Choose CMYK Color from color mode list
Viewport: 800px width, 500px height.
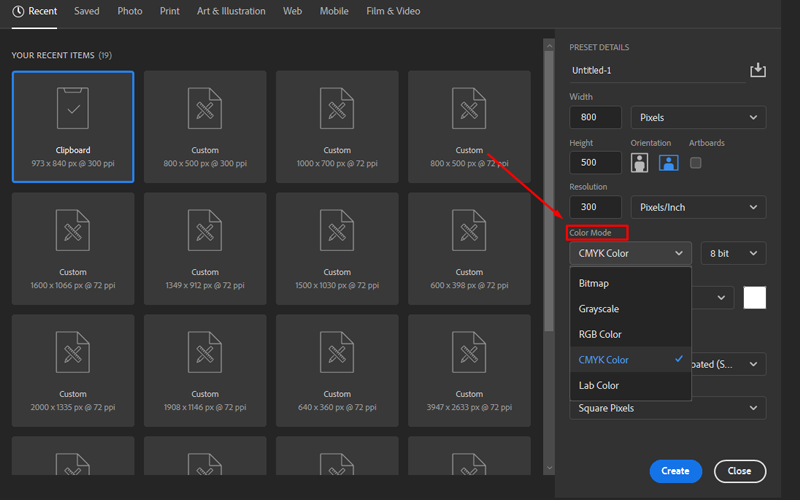tap(630, 360)
